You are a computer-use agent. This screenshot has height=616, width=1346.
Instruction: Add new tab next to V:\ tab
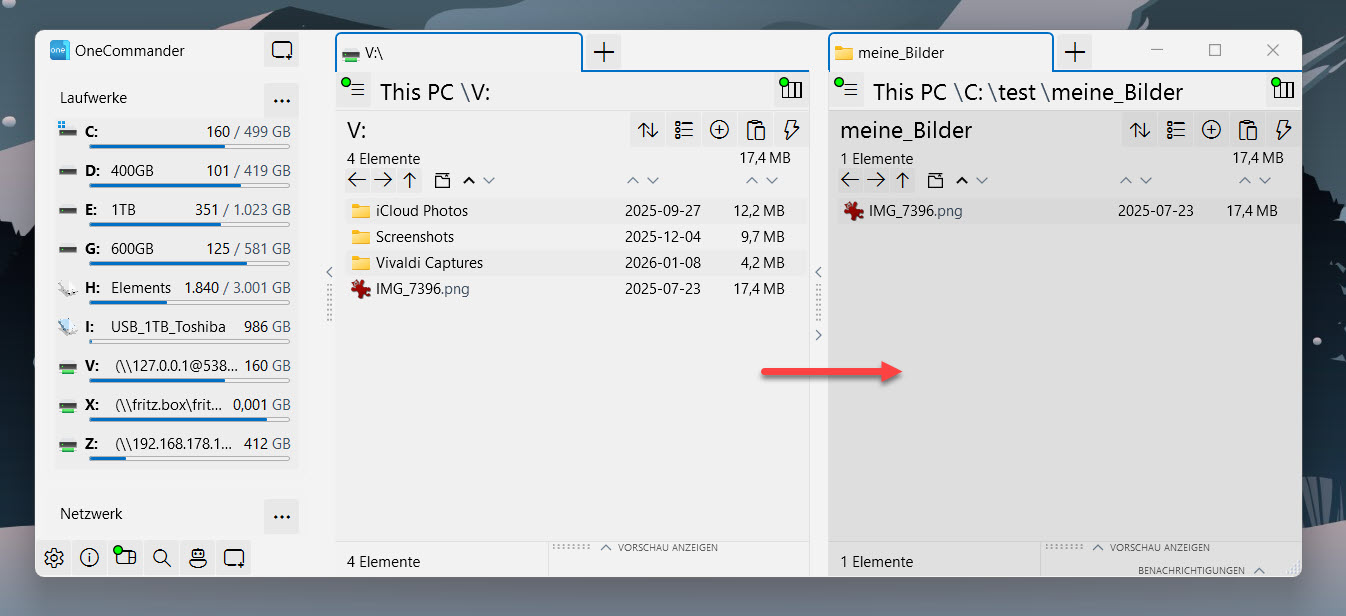(603, 53)
